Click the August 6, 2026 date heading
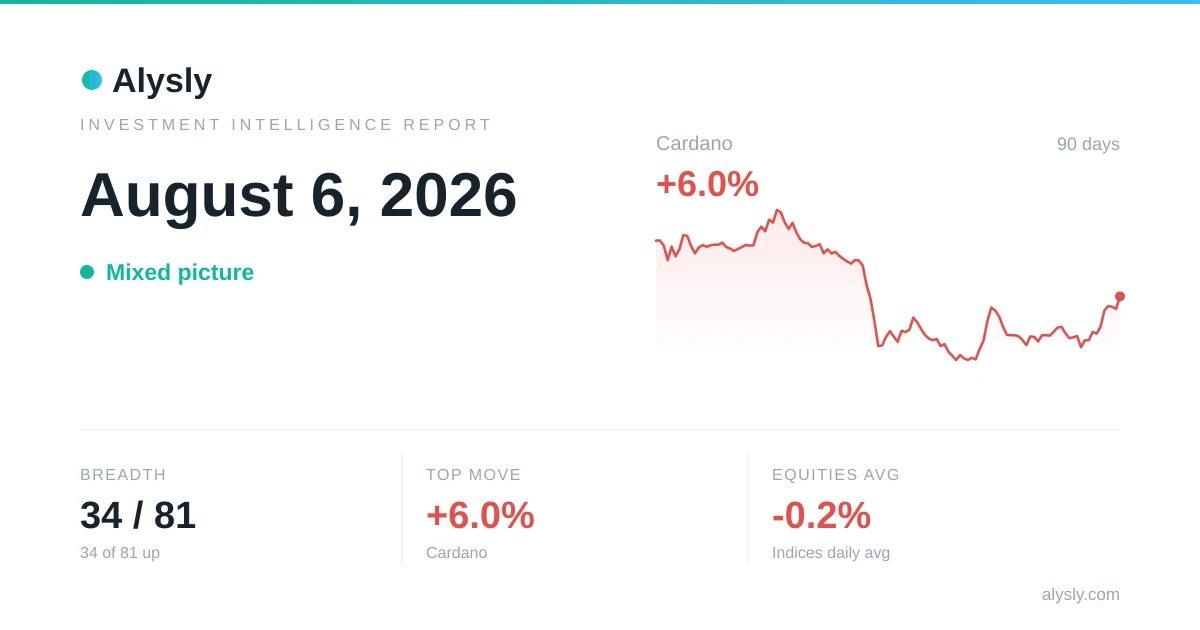The image size is (1200, 630). (x=299, y=195)
